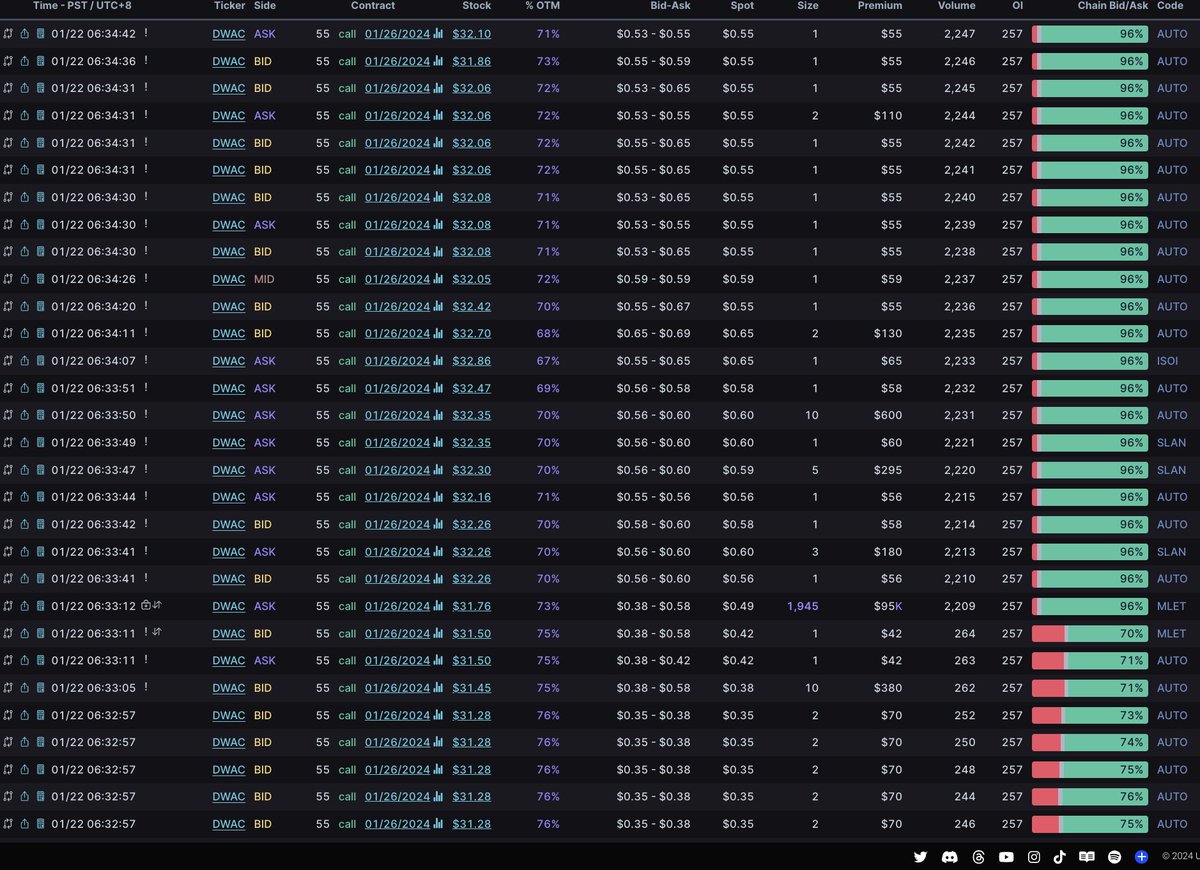
Task: Click the share icon on 06:34:36 row
Action: 25,61
